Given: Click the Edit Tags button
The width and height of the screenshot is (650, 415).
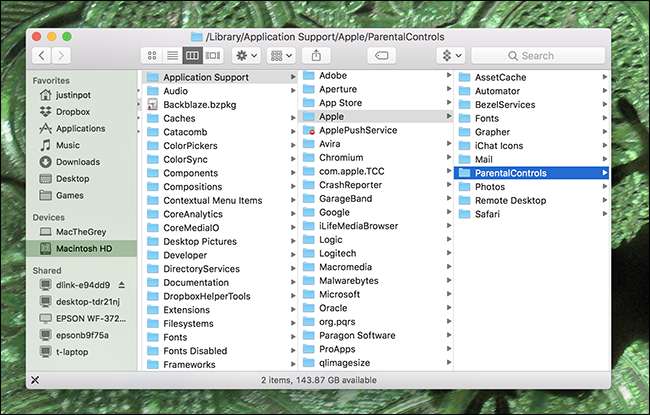Looking at the screenshot, I should coord(381,56).
